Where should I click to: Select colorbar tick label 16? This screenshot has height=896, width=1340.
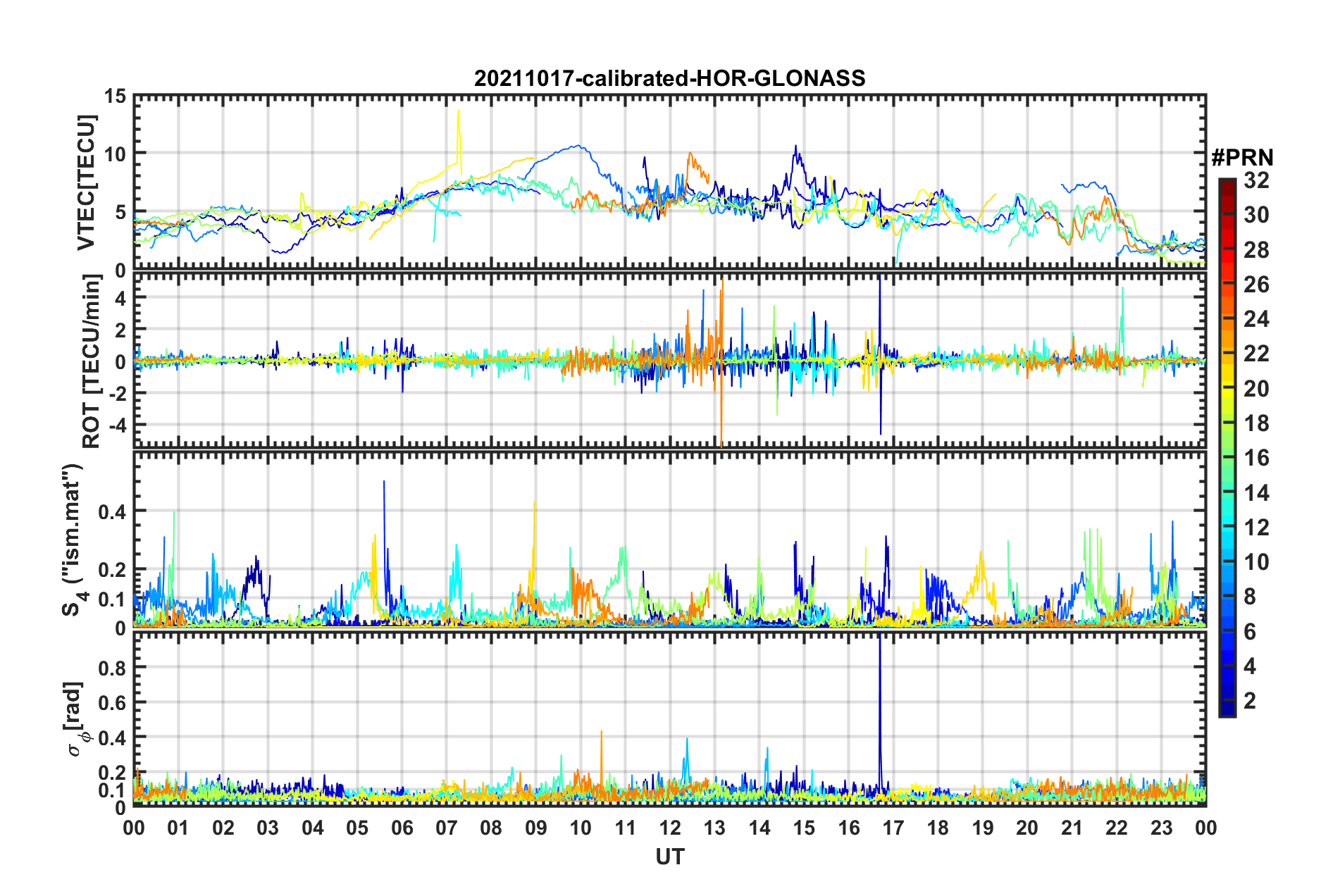[x=1256, y=458]
